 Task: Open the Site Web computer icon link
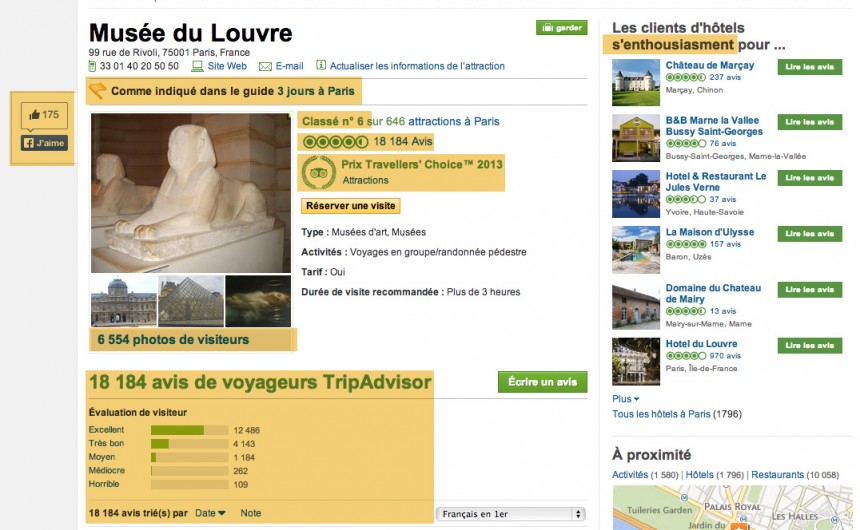(x=197, y=66)
